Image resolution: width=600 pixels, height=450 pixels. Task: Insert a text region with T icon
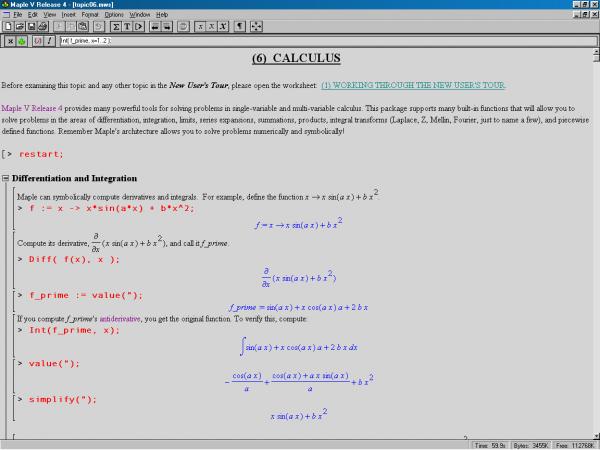(x=127, y=26)
